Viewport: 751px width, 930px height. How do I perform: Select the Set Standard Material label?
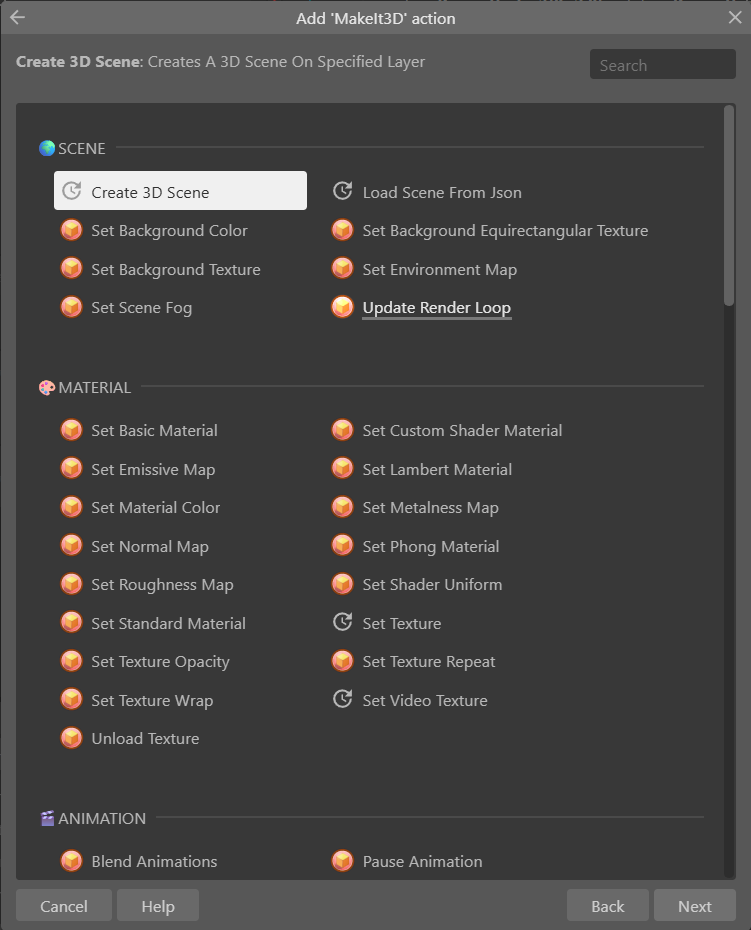pos(168,624)
